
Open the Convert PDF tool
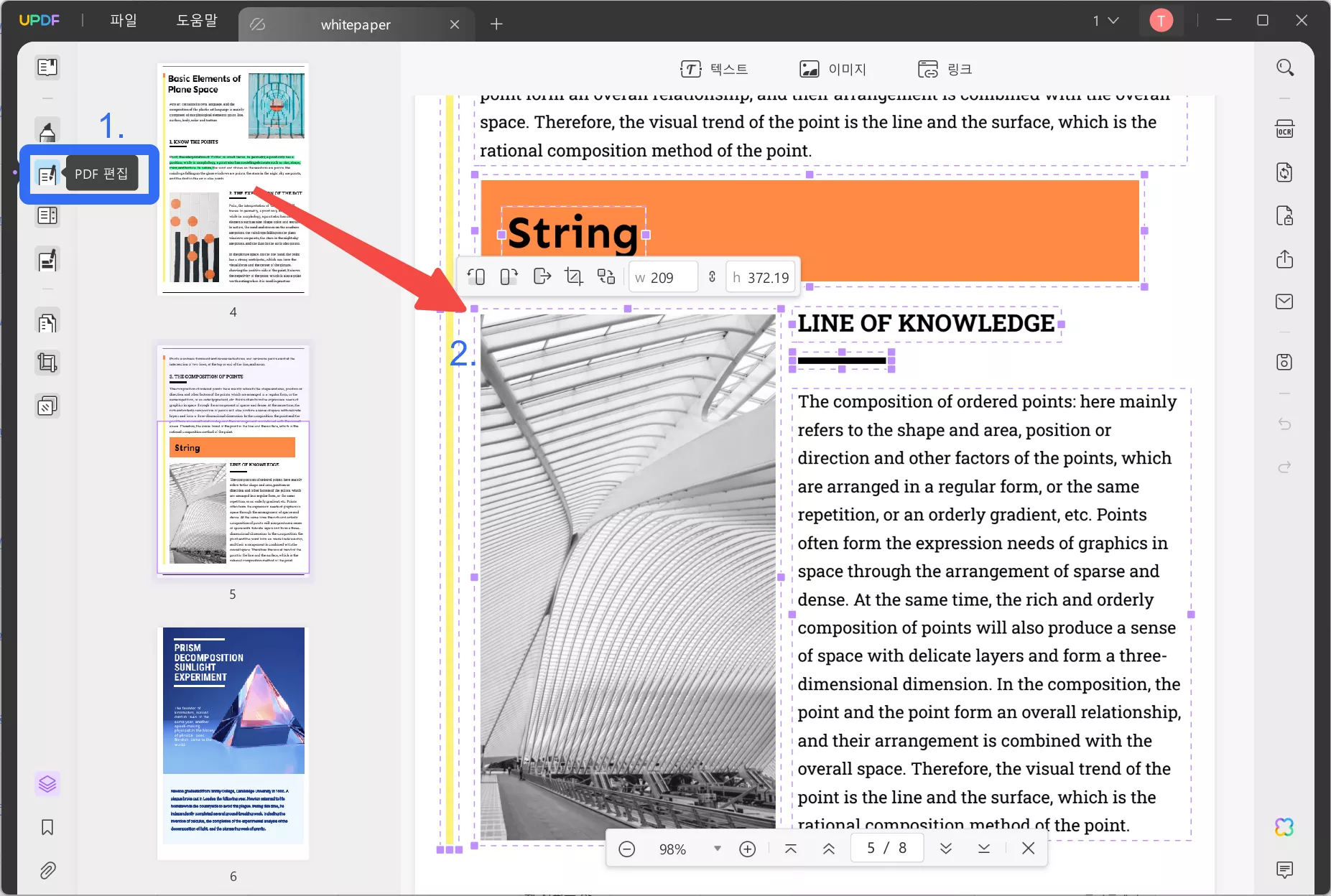[1284, 172]
